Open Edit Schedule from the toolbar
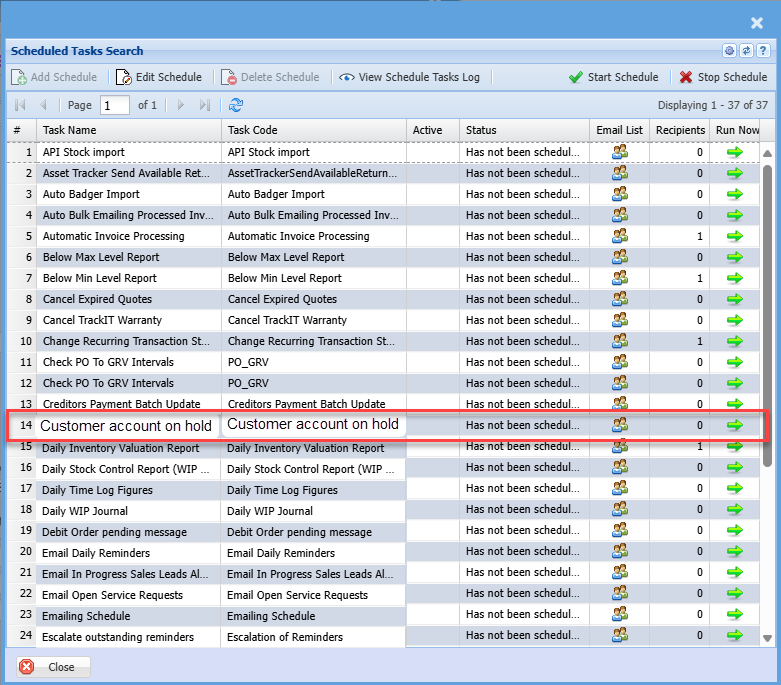The width and height of the screenshot is (781, 685). pyautogui.click(x=159, y=77)
